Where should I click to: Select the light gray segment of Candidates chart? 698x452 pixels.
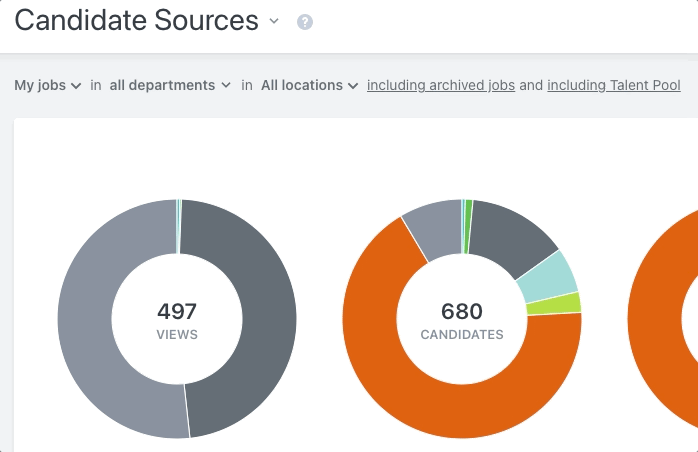[x=435, y=229]
